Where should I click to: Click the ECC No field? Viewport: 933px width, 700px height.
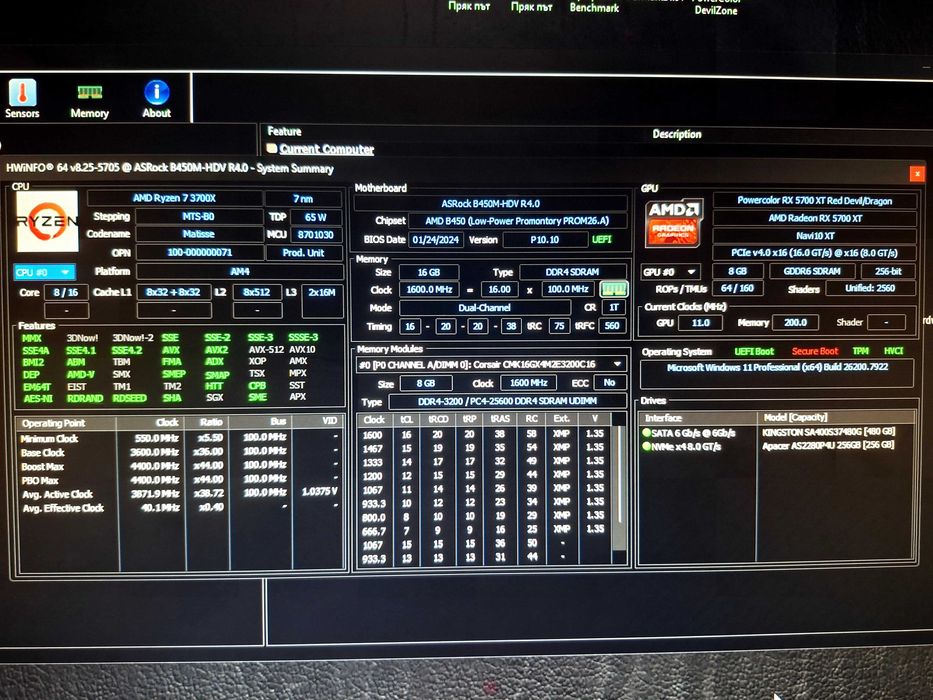pos(609,383)
